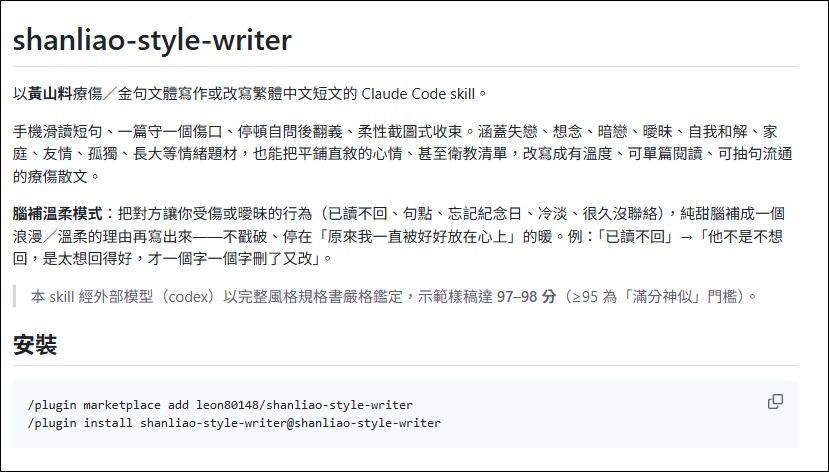
Task: Click the line starting 回，是太想回得好
Action: coord(173,259)
